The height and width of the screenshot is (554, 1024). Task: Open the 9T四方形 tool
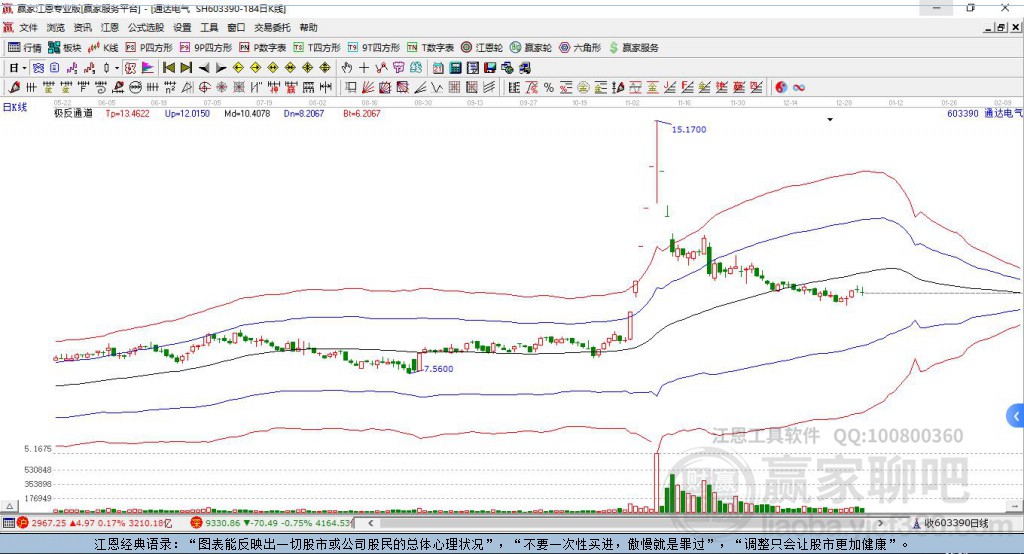(x=374, y=48)
